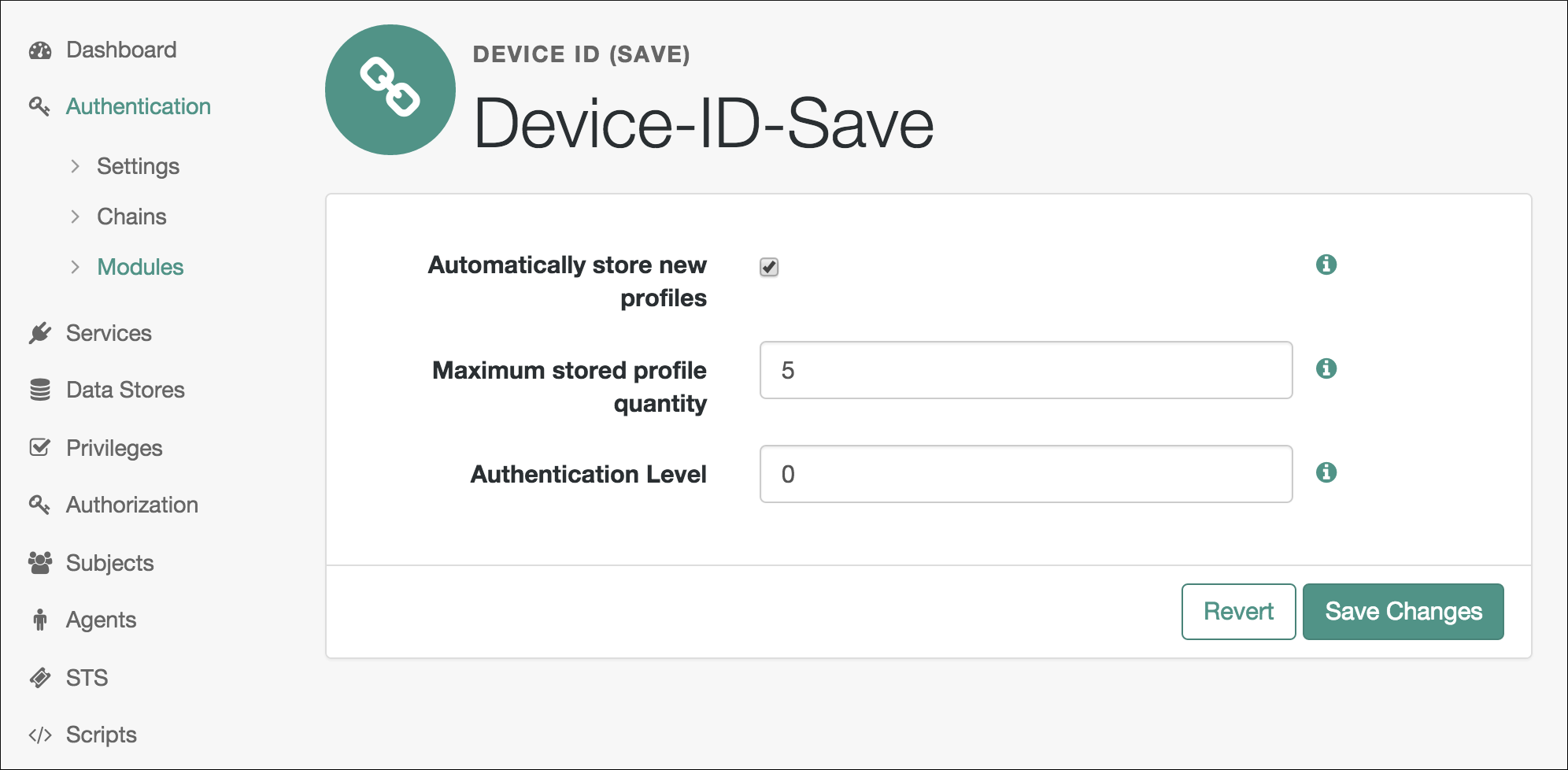Click the Scripts code icon
Image resolution: width=1568 pixels, height=770 pixels.
40,735
